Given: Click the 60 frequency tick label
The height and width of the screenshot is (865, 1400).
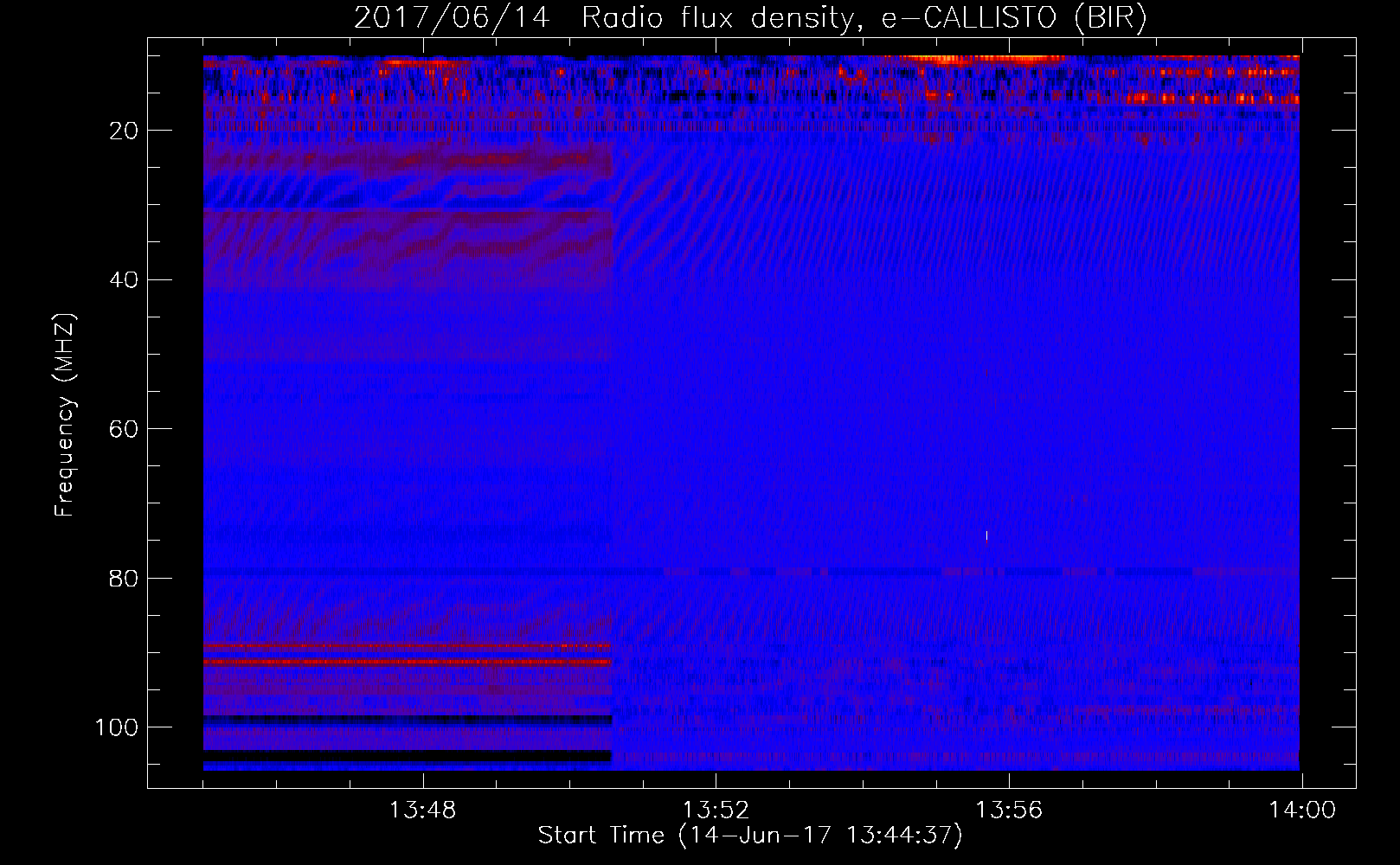Looking at the screenshot, I should [125, 429].
